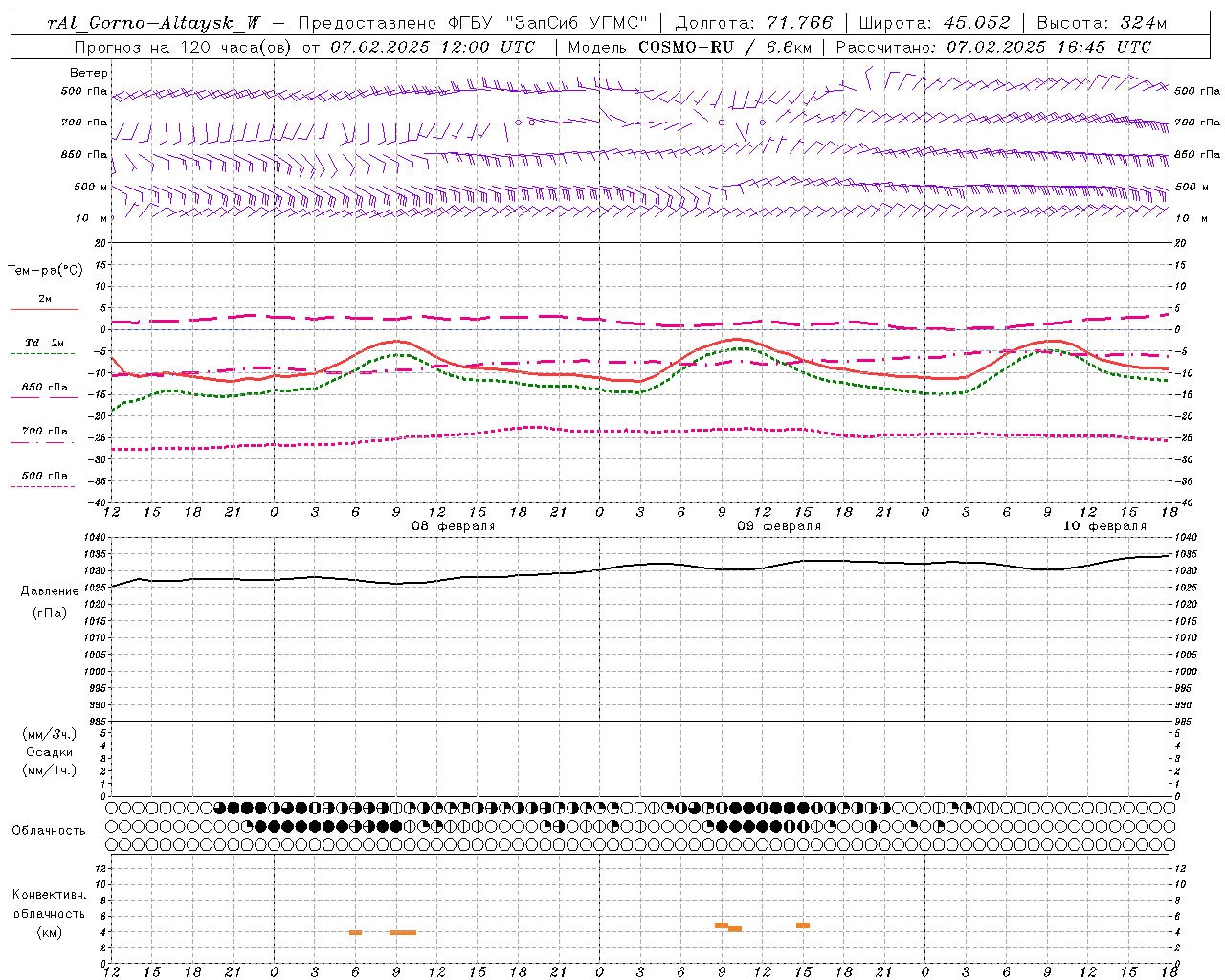The width and height of the screenshot is (1225, 980).
Task: Click the 10 февраля date label
Action: coord(1104,526)
